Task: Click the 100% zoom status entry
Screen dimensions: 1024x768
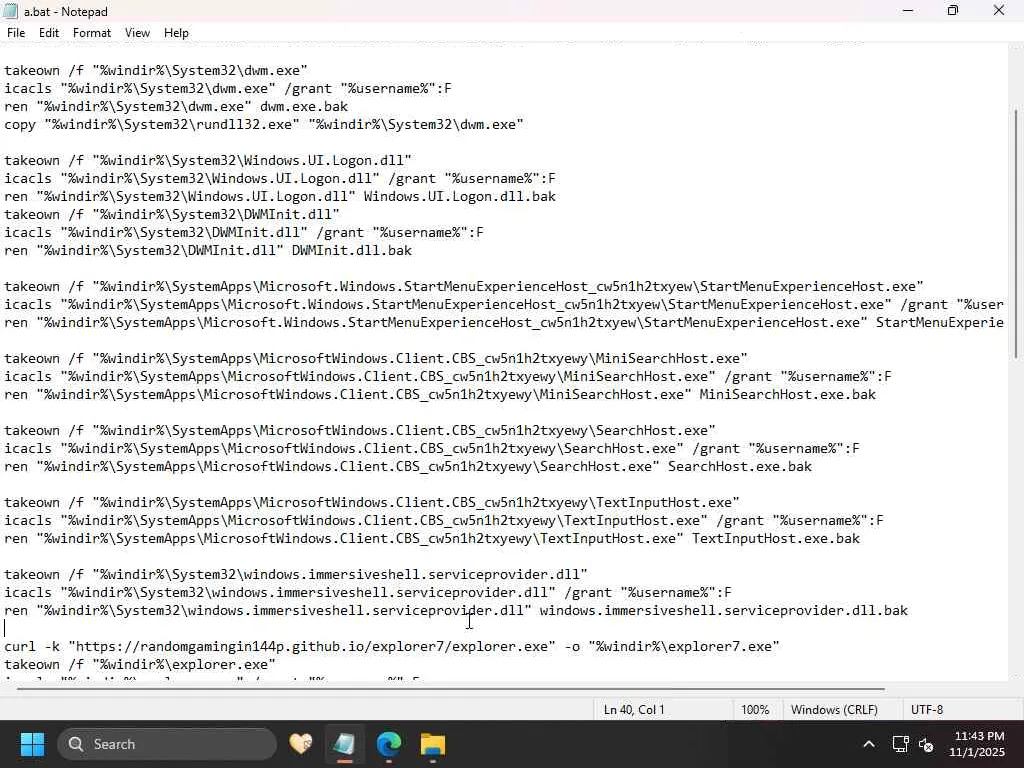Action: tap(755, 710)
